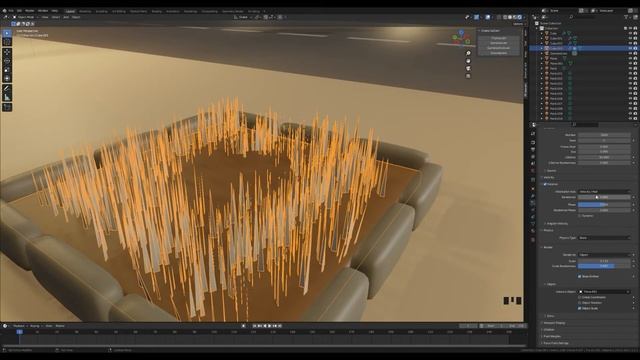640x360 pixels.
Task: Enable the Rotation panel checkbox
Action: point(545,184)
